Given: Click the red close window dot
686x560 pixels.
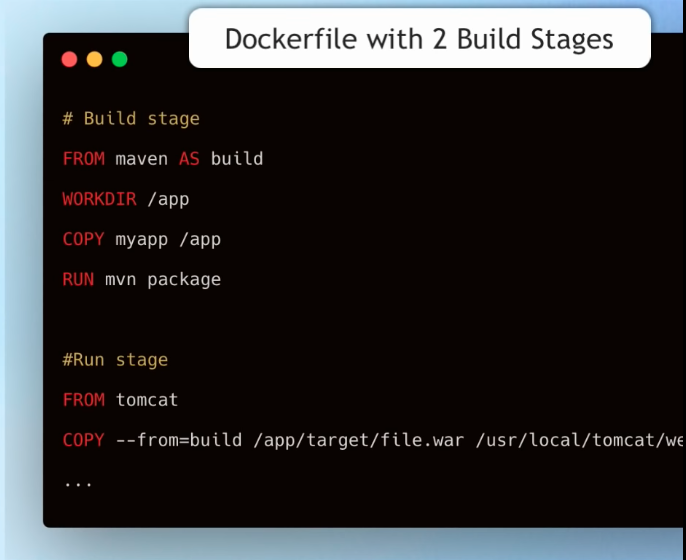Looking at the screenshot, I should coord(69,59).
